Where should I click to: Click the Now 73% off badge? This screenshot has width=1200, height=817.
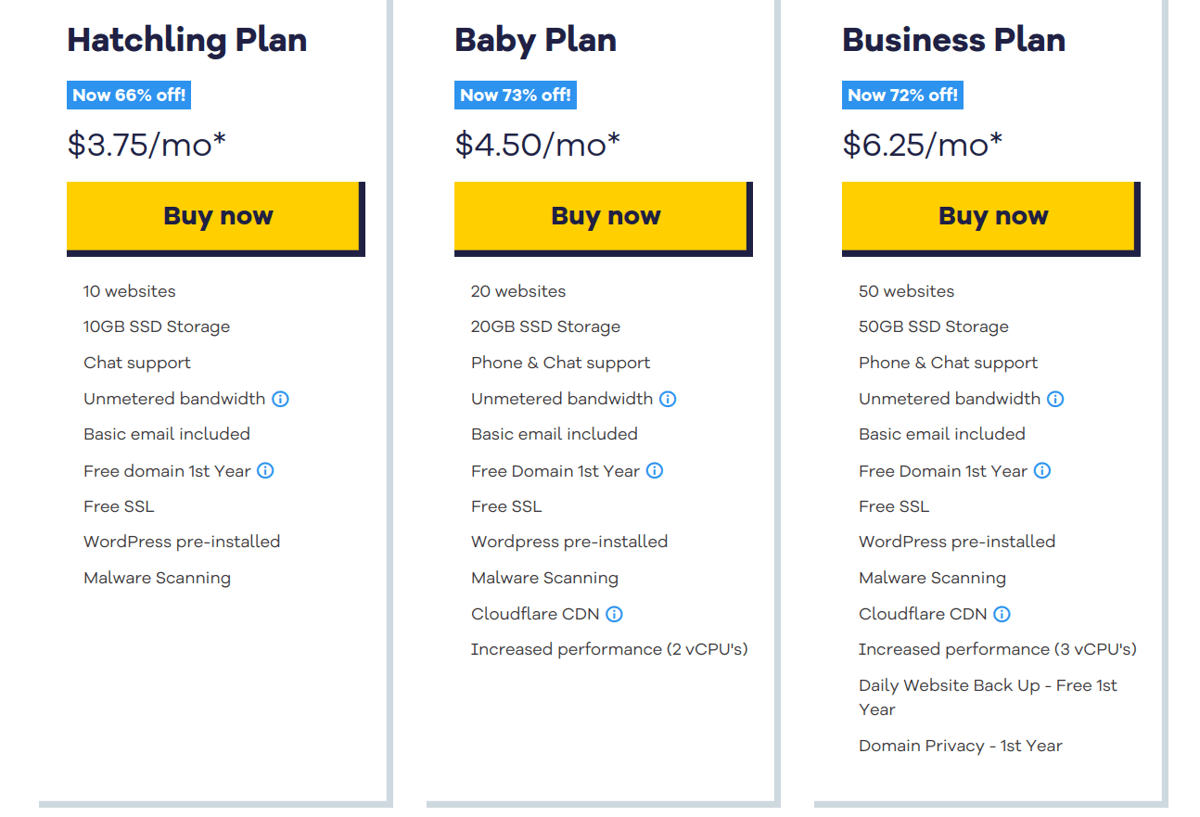(x=514, y=94)
